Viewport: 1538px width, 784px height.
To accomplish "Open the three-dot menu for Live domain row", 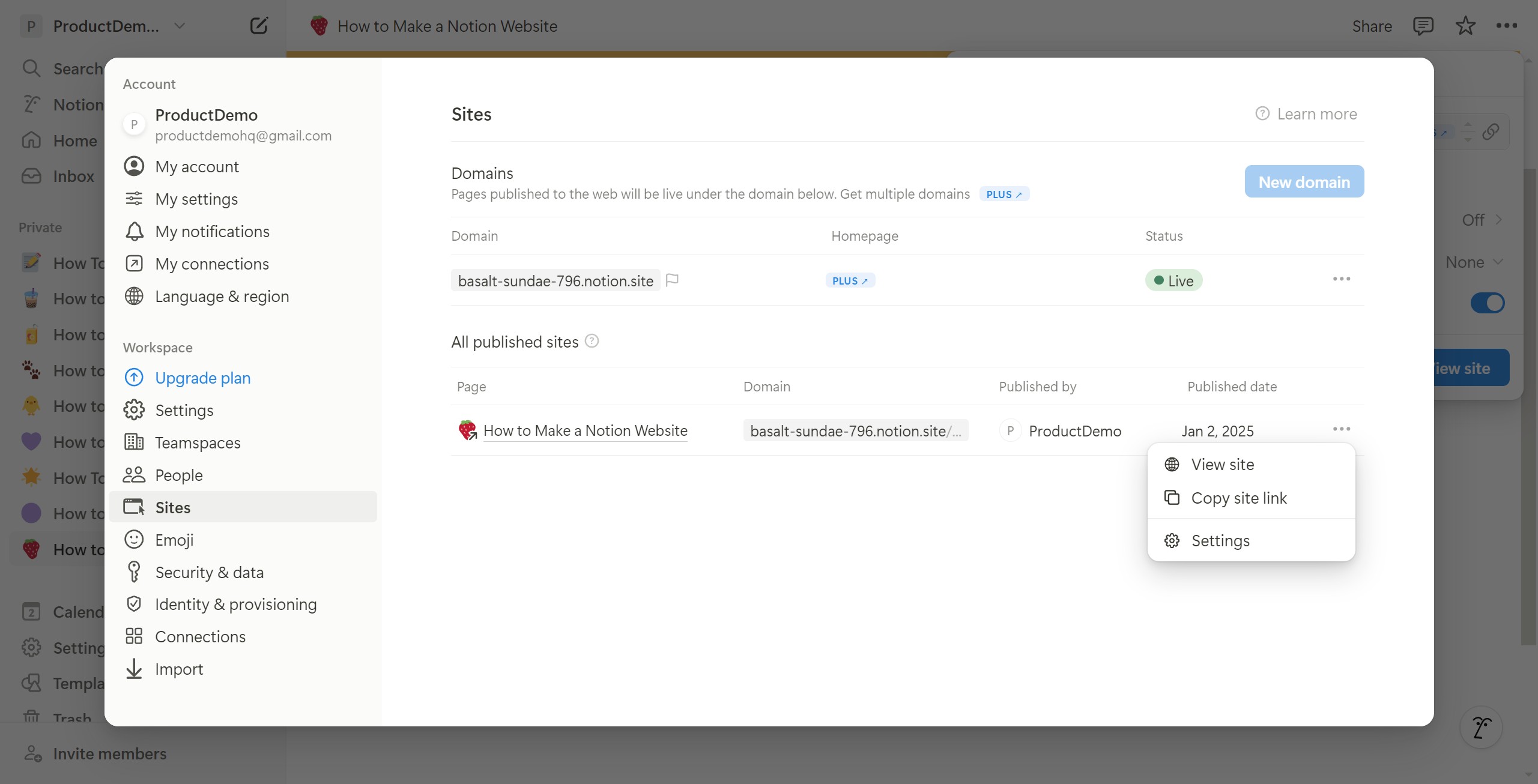I will pos(1341,279).
